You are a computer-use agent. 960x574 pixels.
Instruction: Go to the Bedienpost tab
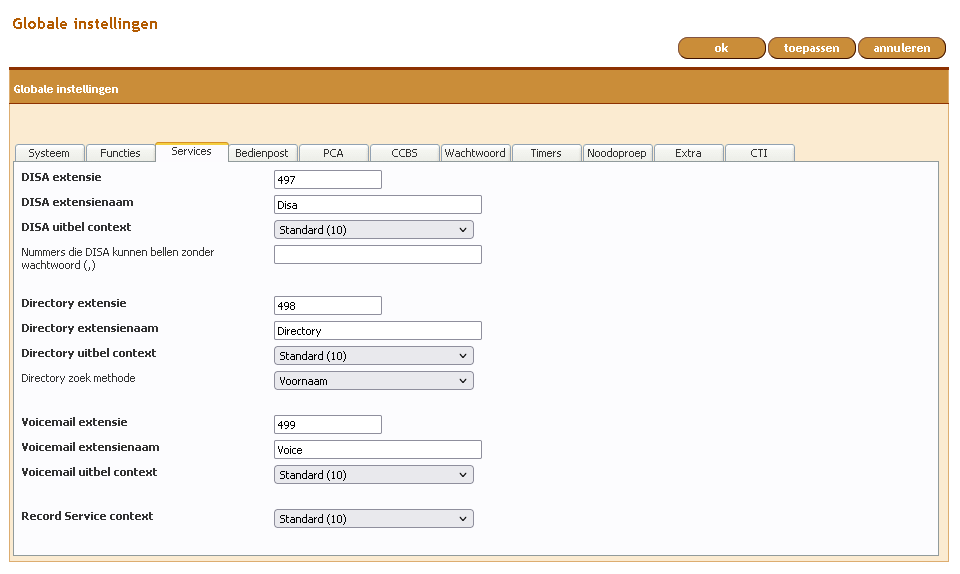[x=261, y=153]
